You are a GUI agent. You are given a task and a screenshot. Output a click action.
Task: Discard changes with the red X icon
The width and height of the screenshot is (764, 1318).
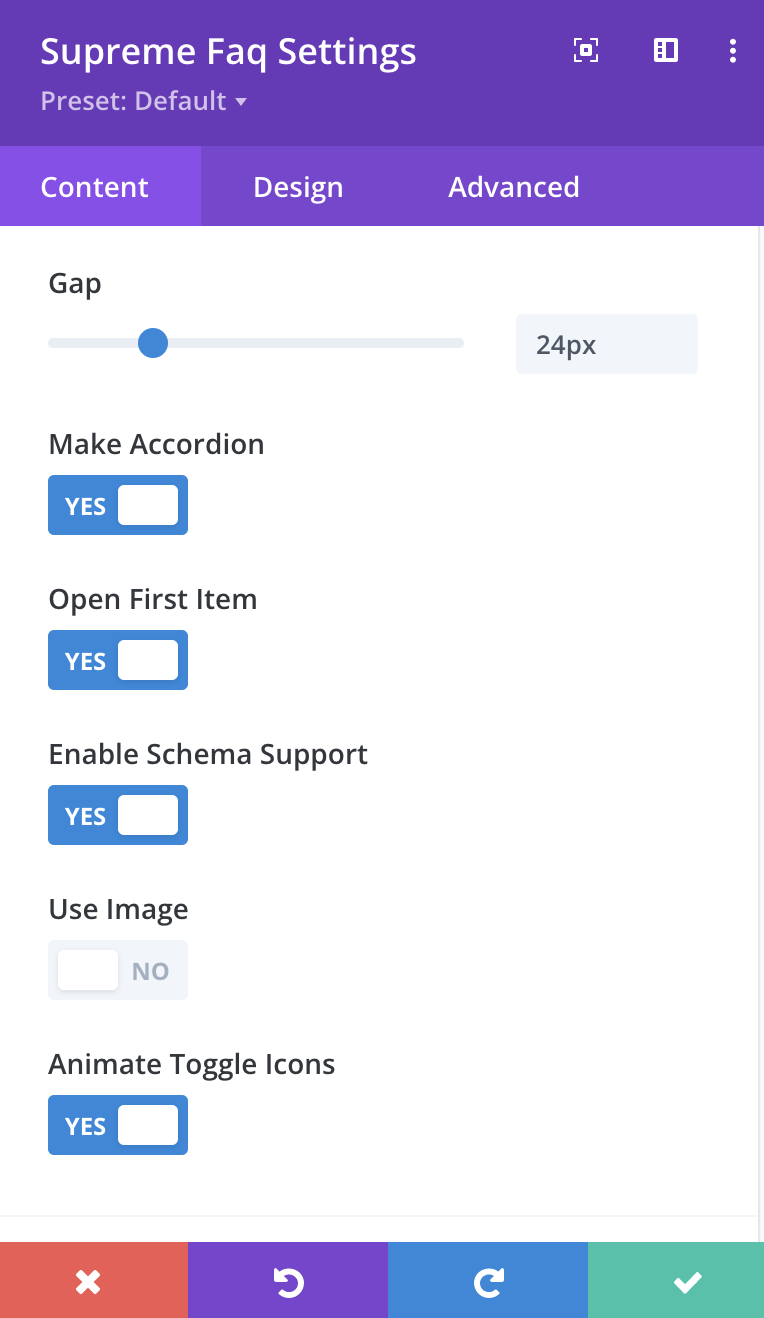pos(88,1282)
